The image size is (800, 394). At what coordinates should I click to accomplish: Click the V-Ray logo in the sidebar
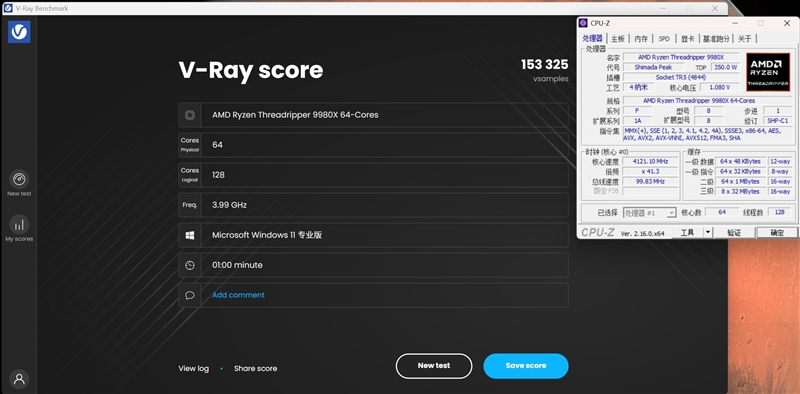[x=19, y=32]
